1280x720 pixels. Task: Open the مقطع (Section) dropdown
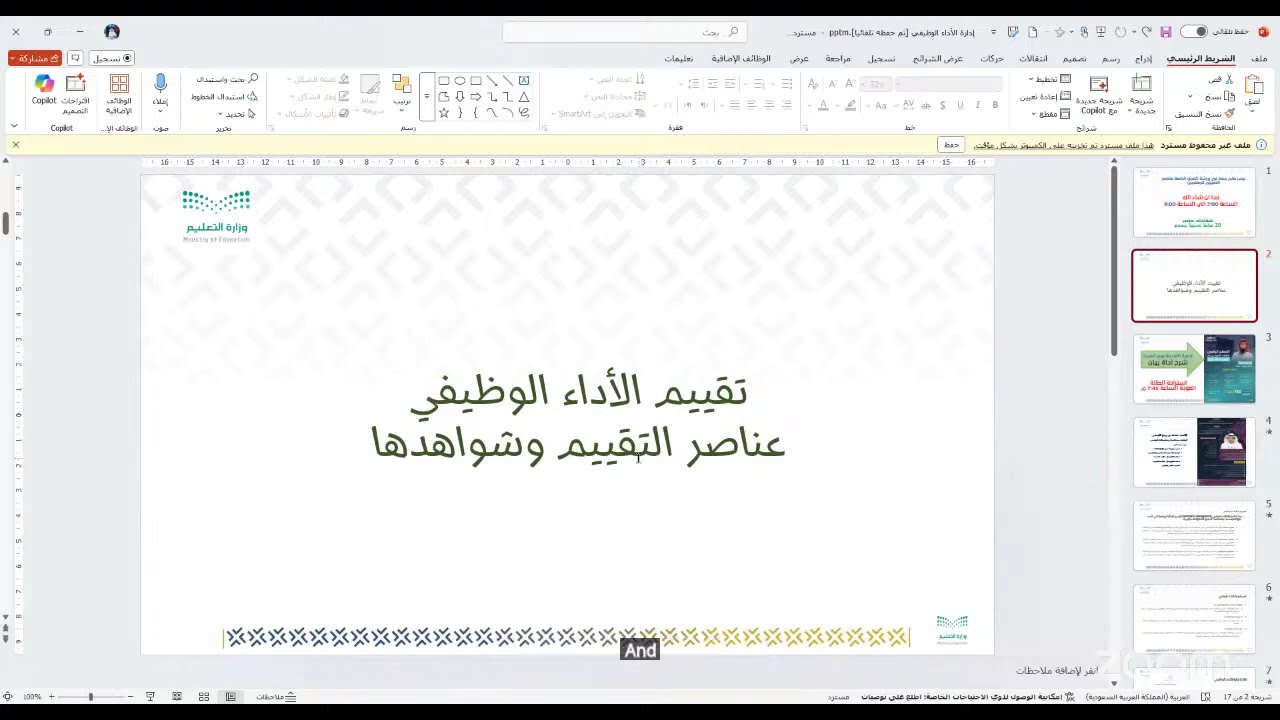1053,114
